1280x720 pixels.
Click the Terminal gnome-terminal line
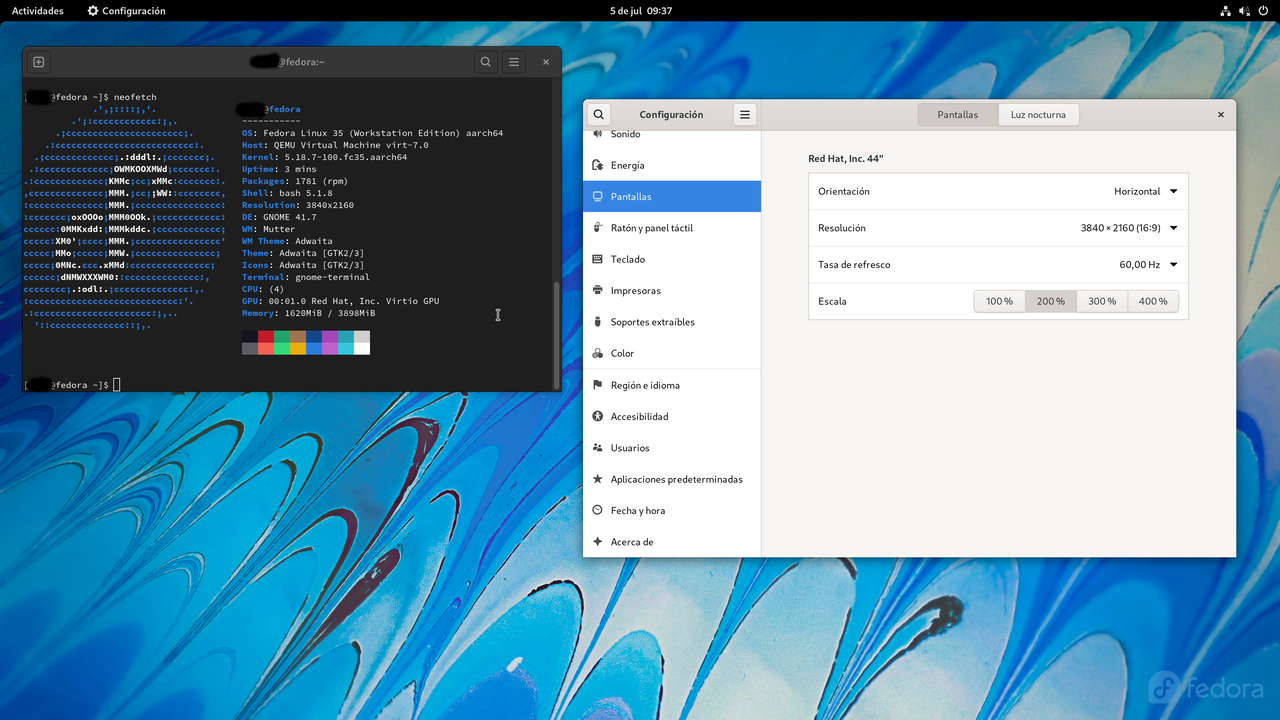pos(306,277)
